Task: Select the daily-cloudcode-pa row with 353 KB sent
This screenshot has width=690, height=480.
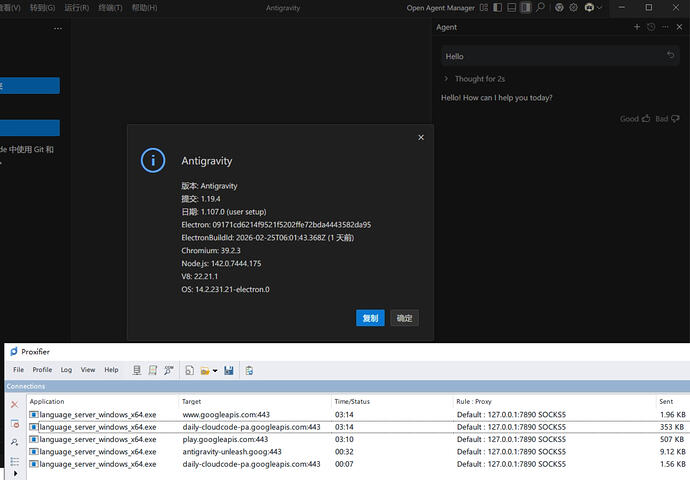Action: click(358, 427)
